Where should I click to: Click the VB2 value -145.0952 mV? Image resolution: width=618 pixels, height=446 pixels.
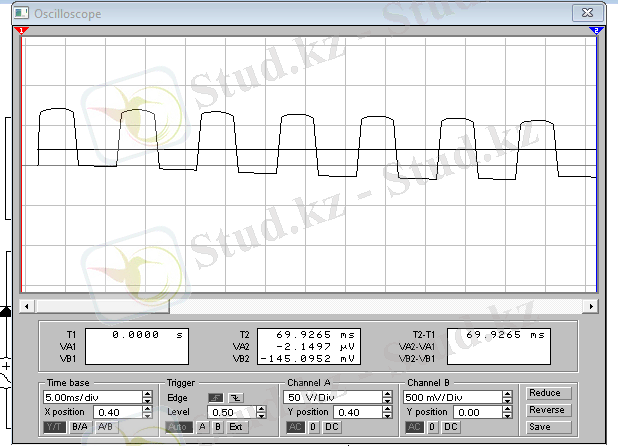(308, 359)
